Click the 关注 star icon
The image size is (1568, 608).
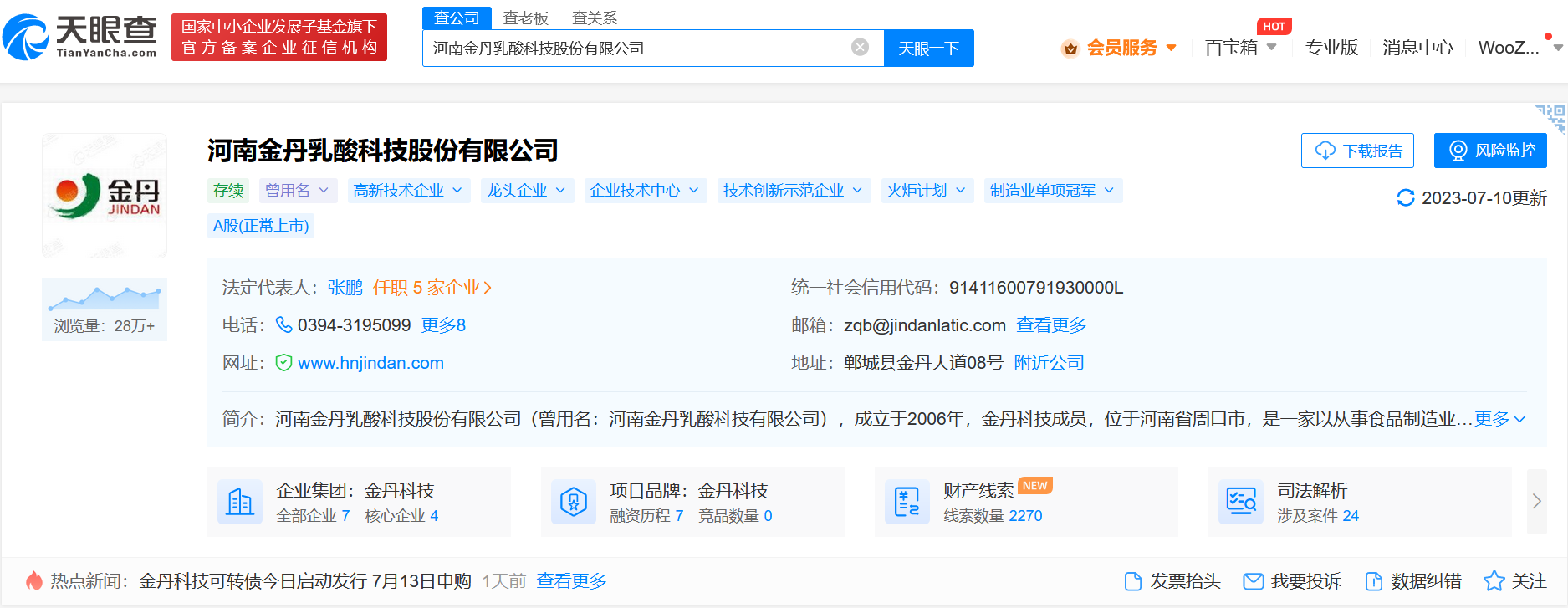1494,581
